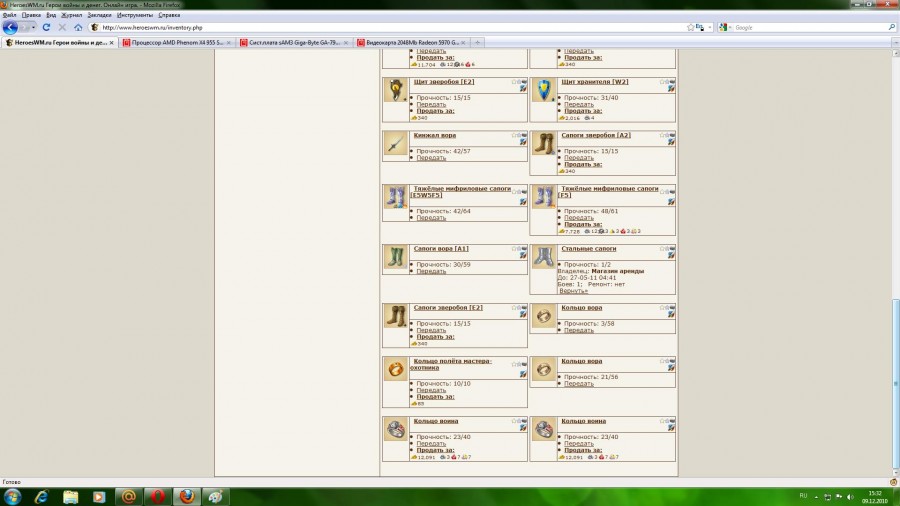Open the Сапоги вора [A1] item link

point(441,249)
